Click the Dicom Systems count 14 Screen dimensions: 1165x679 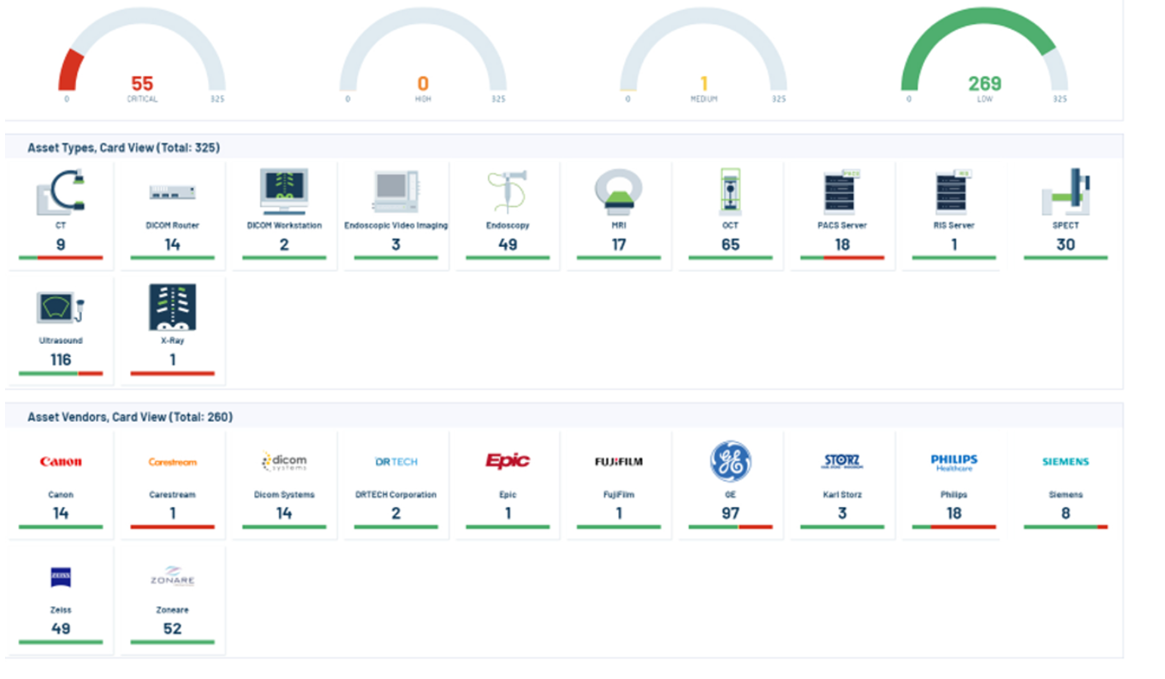point(284,513)
